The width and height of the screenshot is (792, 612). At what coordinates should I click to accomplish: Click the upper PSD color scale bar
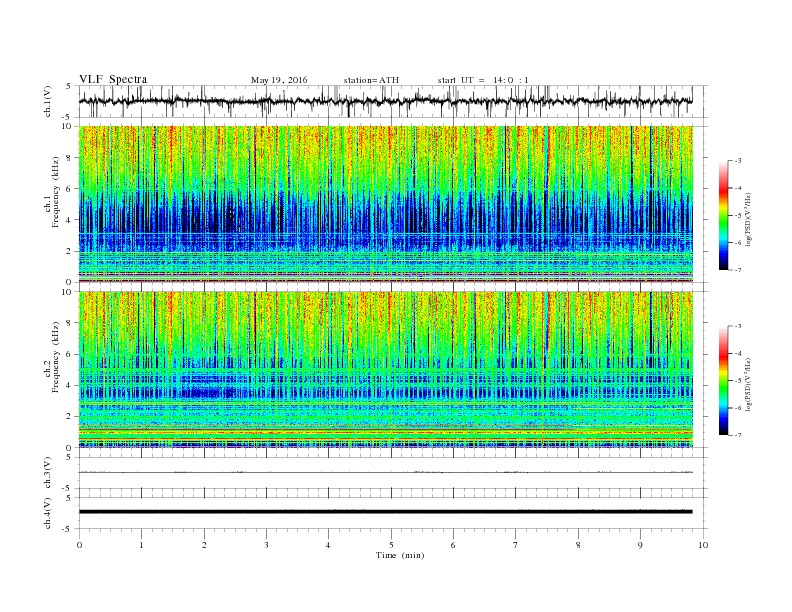(x=723, y=215)
